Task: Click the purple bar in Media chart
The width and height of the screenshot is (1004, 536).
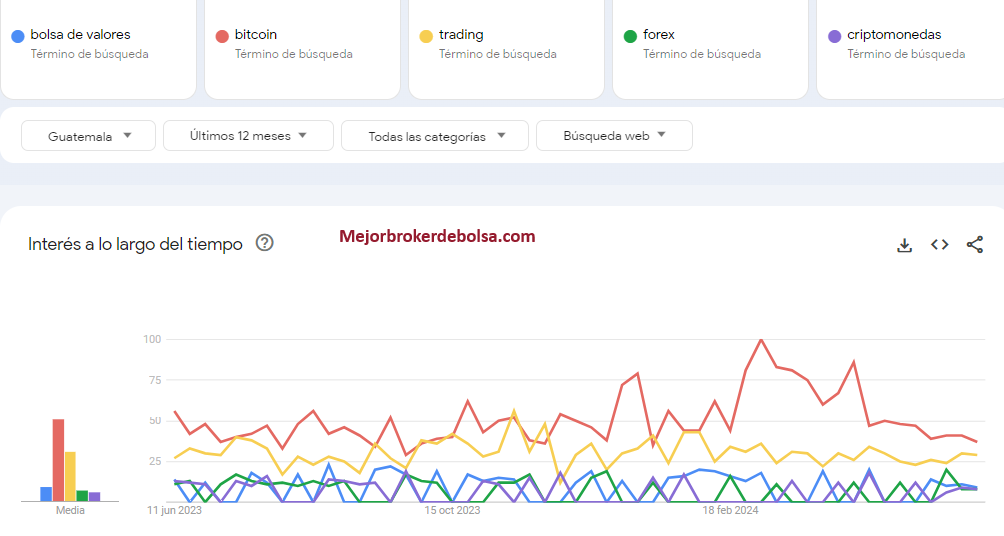Action: [x=94, y=496]
